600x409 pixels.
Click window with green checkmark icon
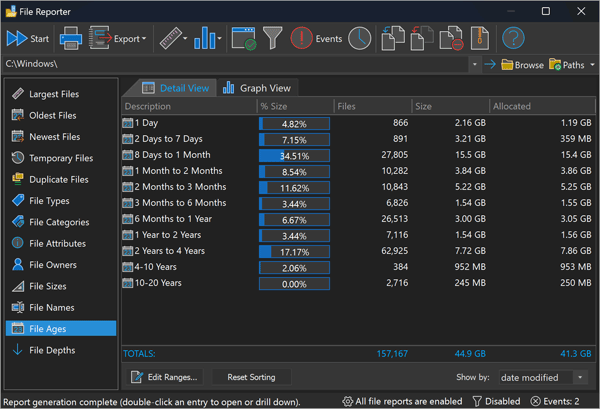click(x=244, y=38)
